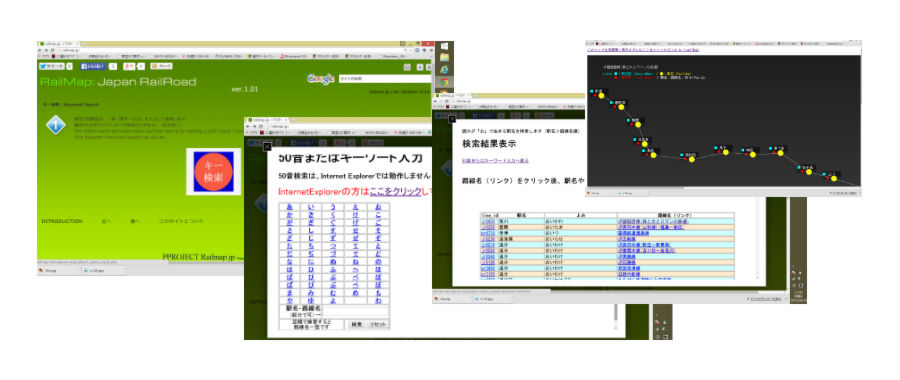Click the Twitter tweet button
This screenshot has height=380, width=900.
[52, 67]
